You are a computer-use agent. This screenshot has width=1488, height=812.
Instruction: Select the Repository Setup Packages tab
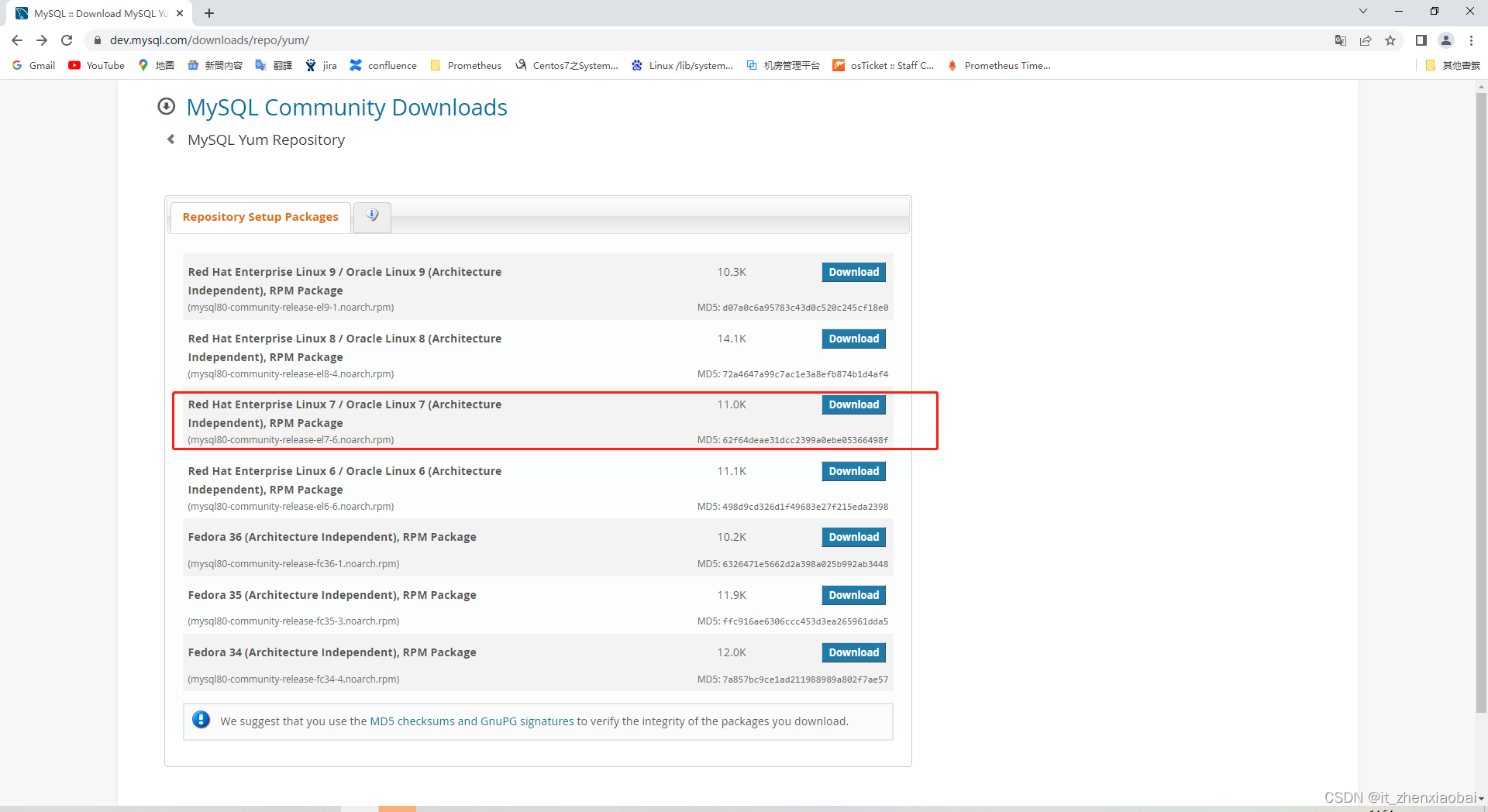click(x=260, y=217)
